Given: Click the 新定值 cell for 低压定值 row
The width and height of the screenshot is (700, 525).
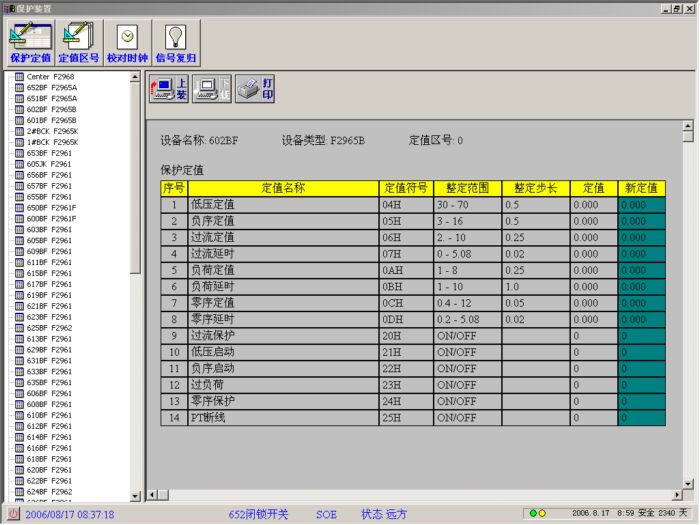Looking at the screenshot, I should point(639,204).
